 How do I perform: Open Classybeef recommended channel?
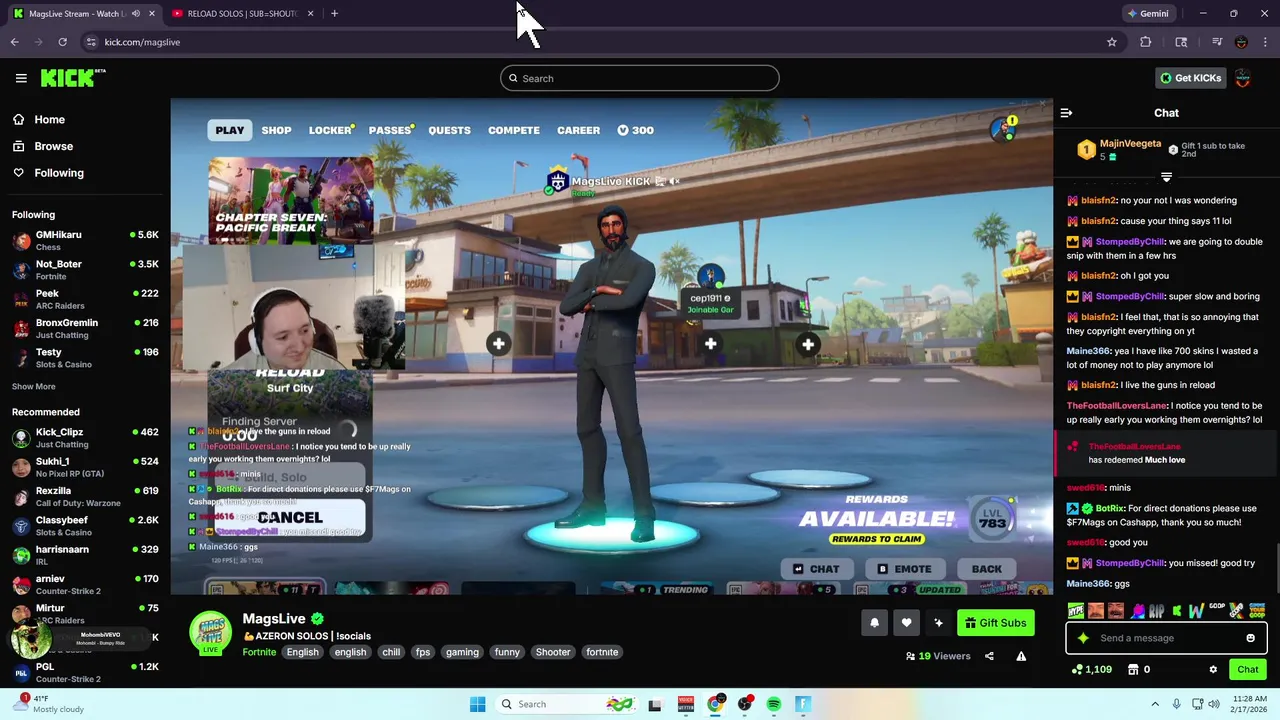(x=85, y=526)
